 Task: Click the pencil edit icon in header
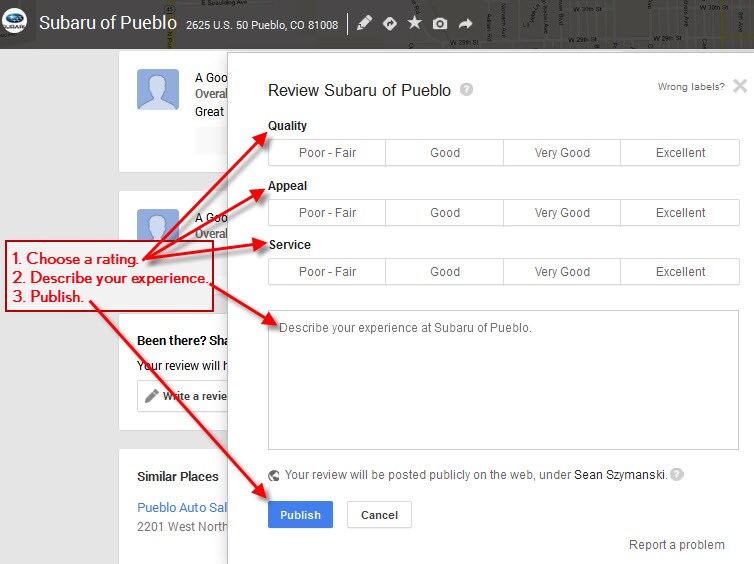(x=364, y=23)
